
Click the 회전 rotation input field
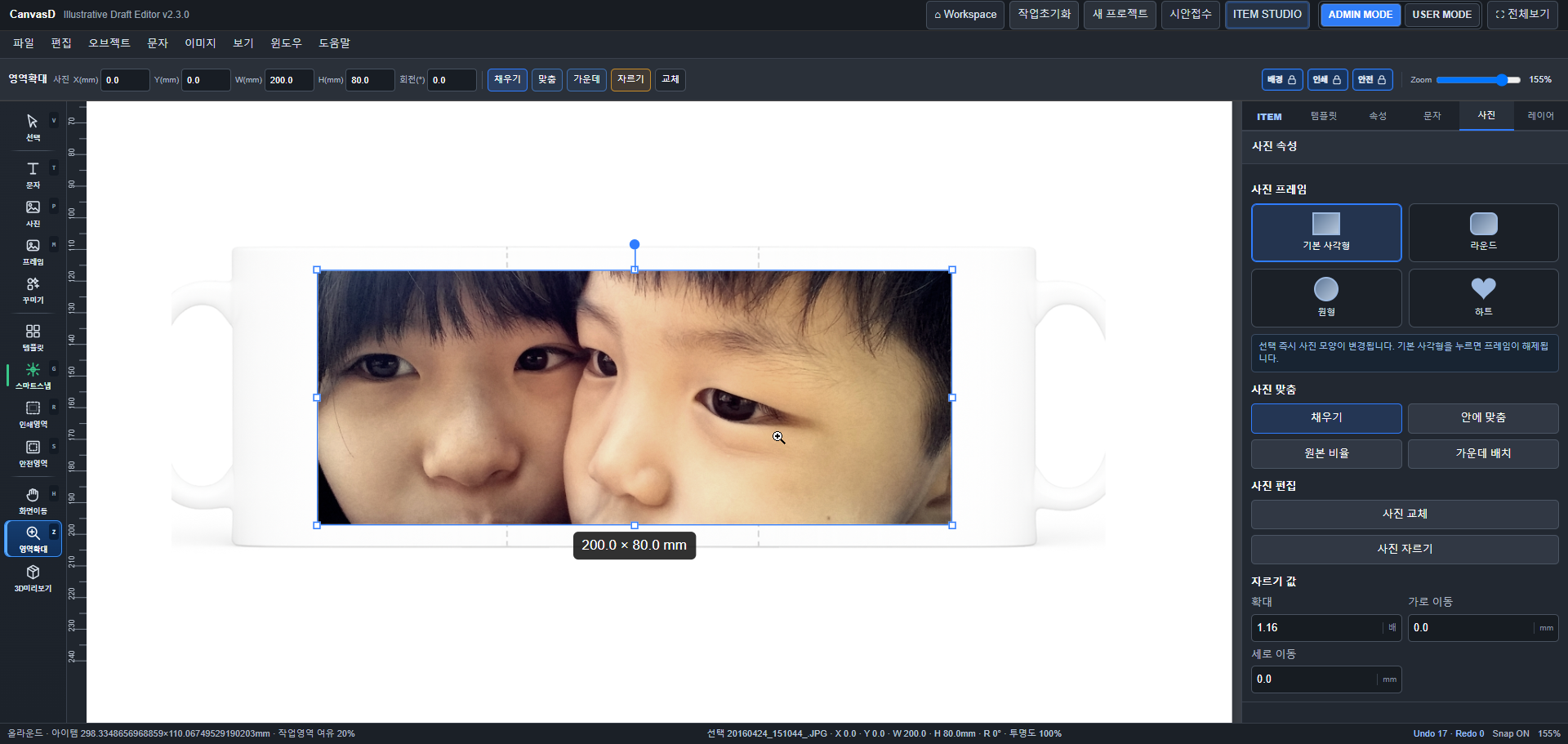452,80
